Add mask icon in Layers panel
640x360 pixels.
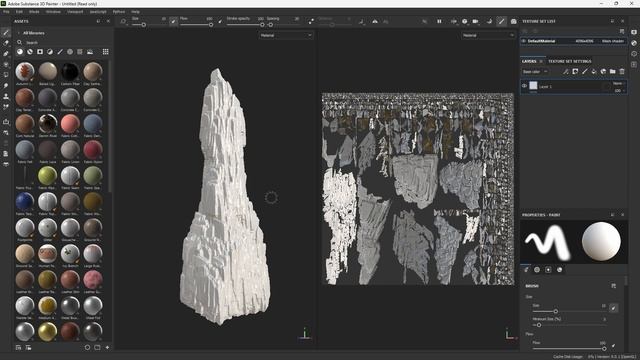tap(575, 71)
